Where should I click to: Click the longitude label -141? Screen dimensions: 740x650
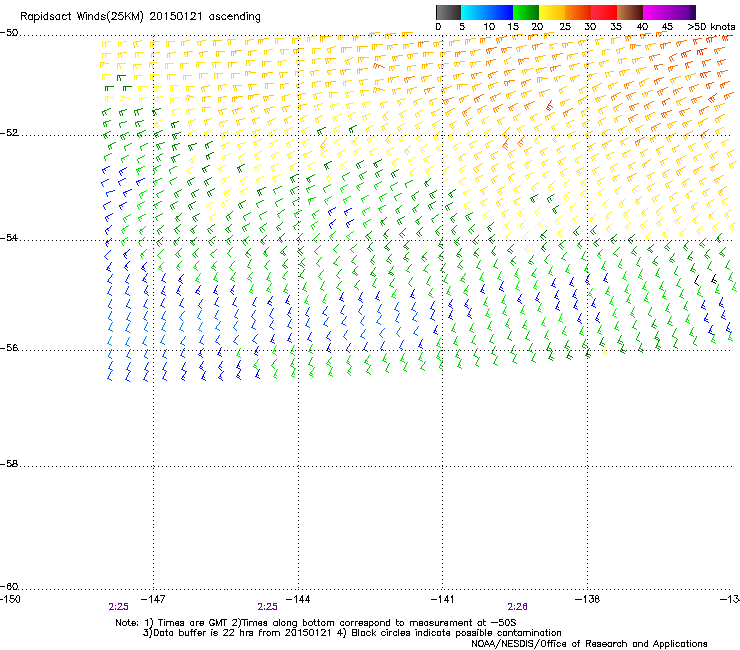(442, 599)
